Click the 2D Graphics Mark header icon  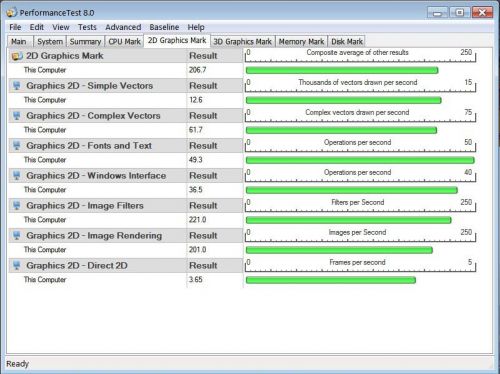pos(17,56)
